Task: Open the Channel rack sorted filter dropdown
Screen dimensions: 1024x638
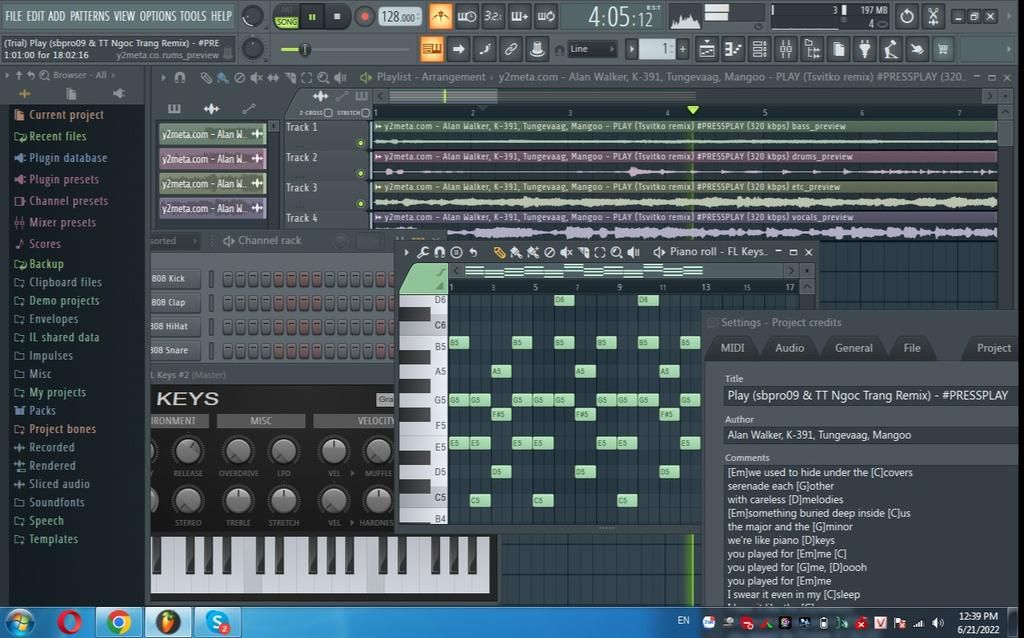Action: [x=175, y=241]
